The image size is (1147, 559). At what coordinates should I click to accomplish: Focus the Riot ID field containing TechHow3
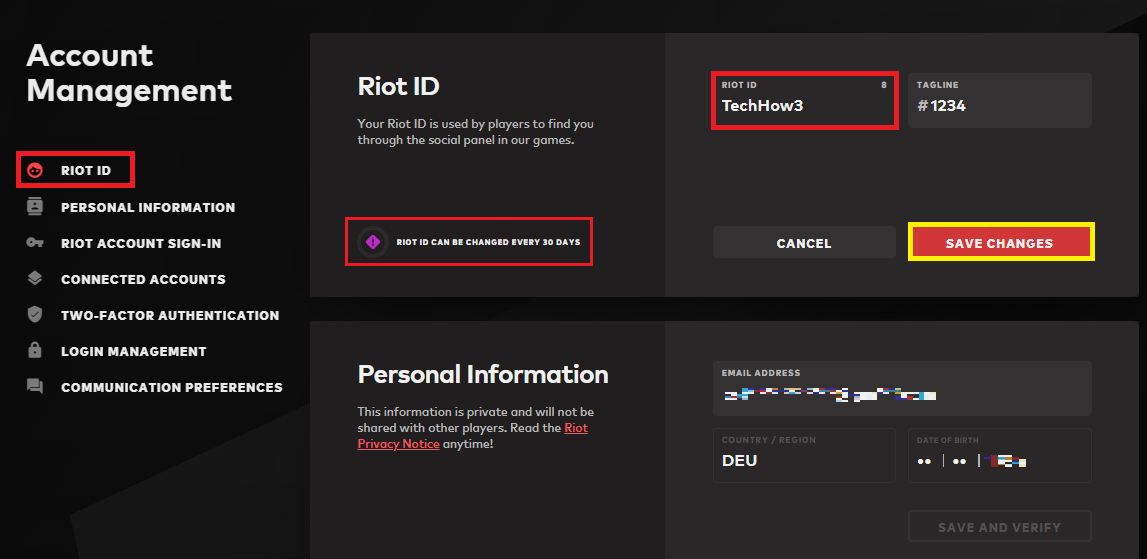click(x=804, y=105)
